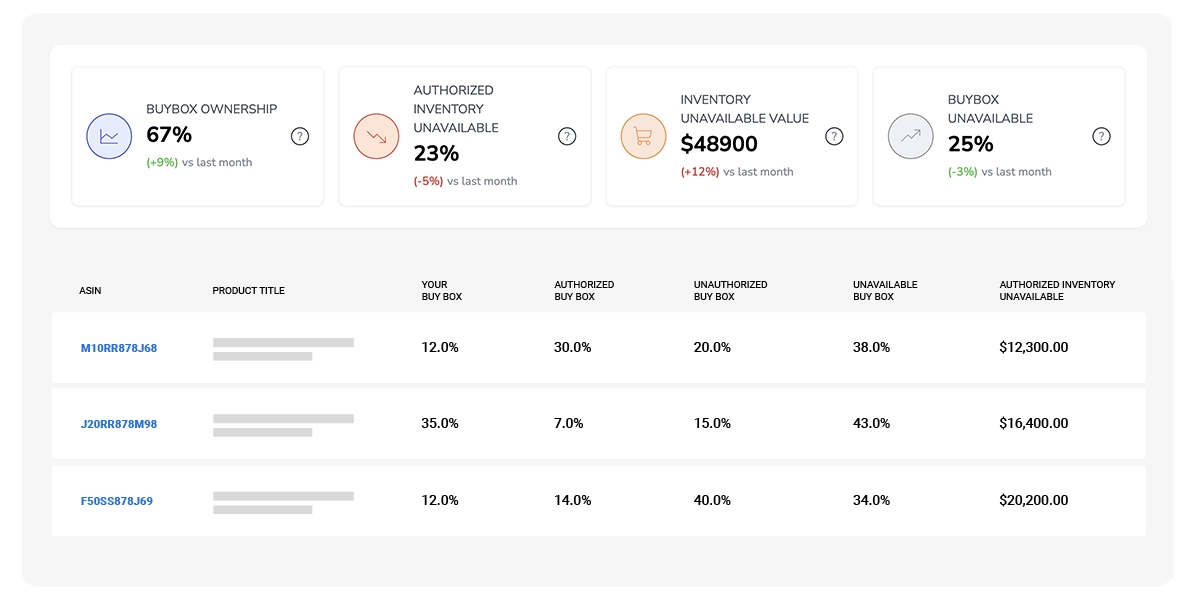Open help tooltip for Authorized Inventory Unavailable
The image size is (1200, 612).
pyautogui.click(x=567, y=136)
